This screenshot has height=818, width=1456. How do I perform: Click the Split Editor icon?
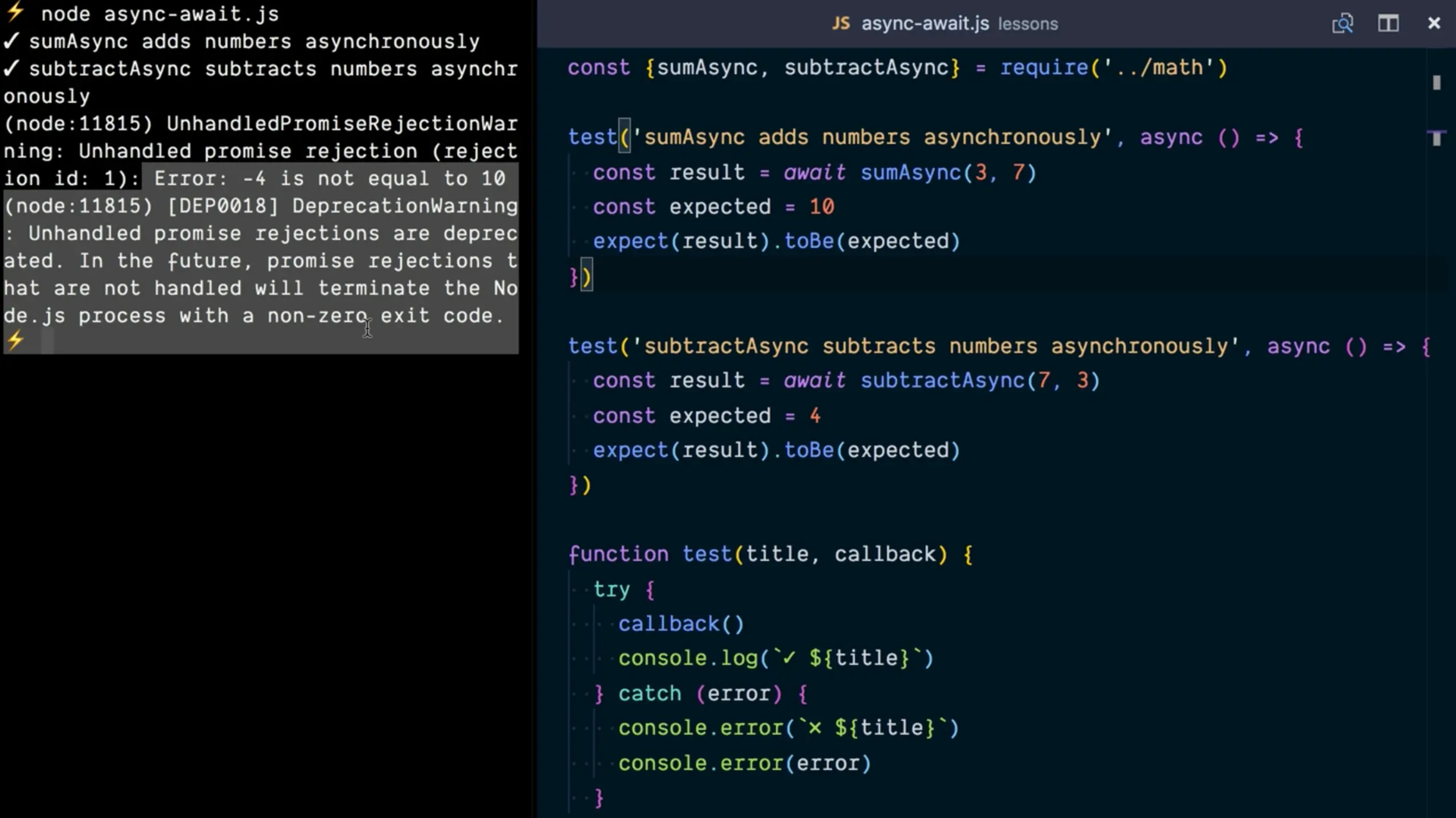point(1388,23)
